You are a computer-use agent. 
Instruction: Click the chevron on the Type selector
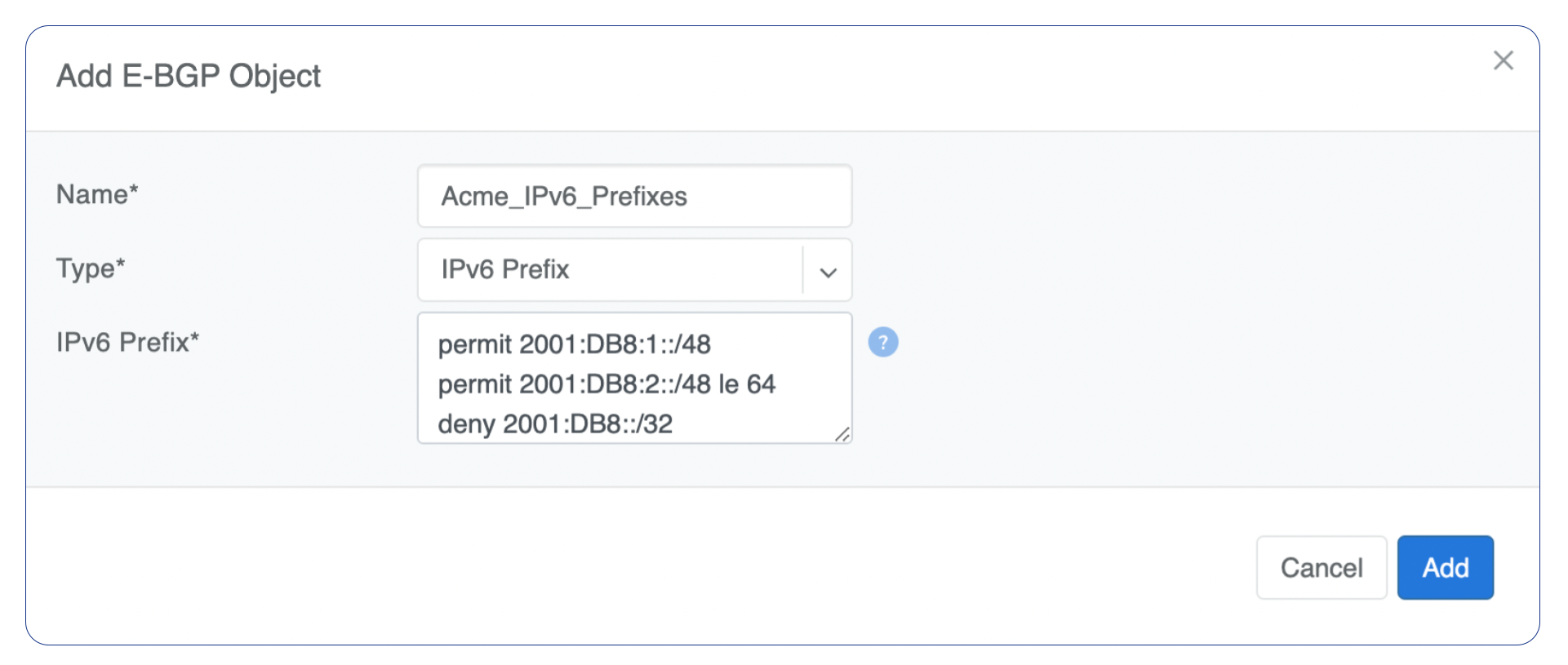click(x=828, y=270)
